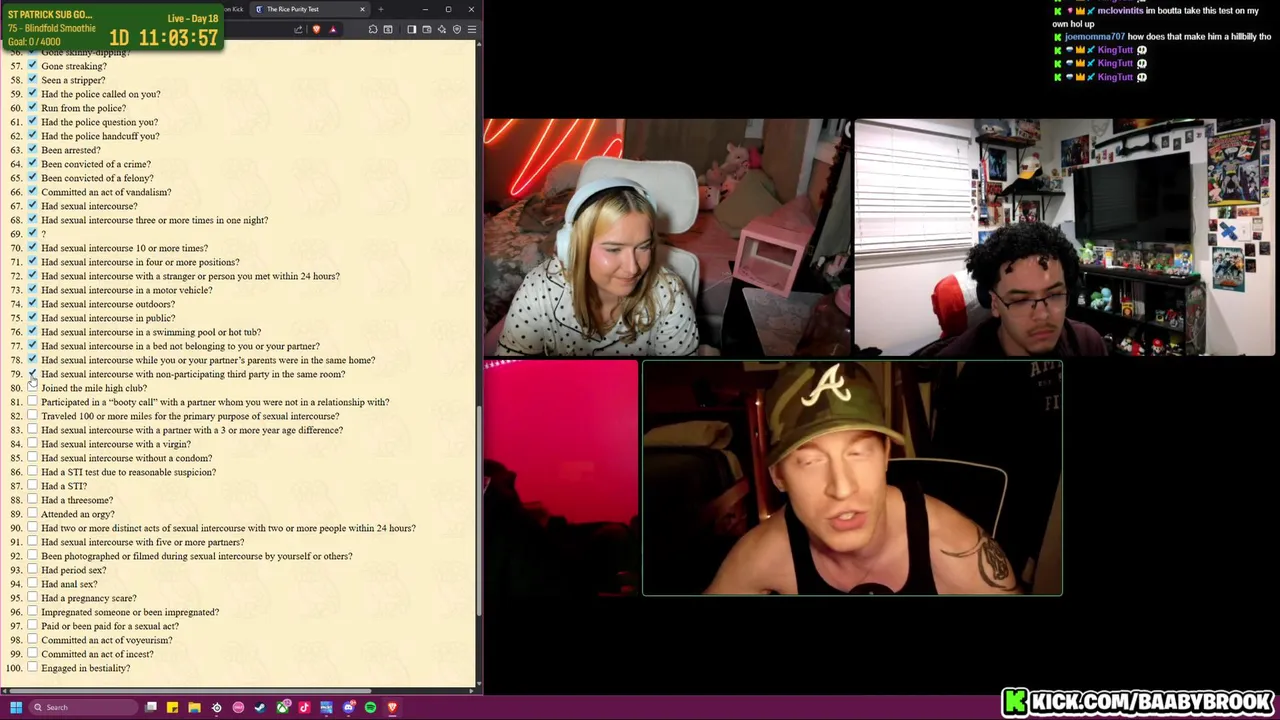Image resolution: width=1280 pixels, height=720 pixels.
Task: Check 'Committed an act of voyeurism?' checkbox
Action: [x=32, y=639]
